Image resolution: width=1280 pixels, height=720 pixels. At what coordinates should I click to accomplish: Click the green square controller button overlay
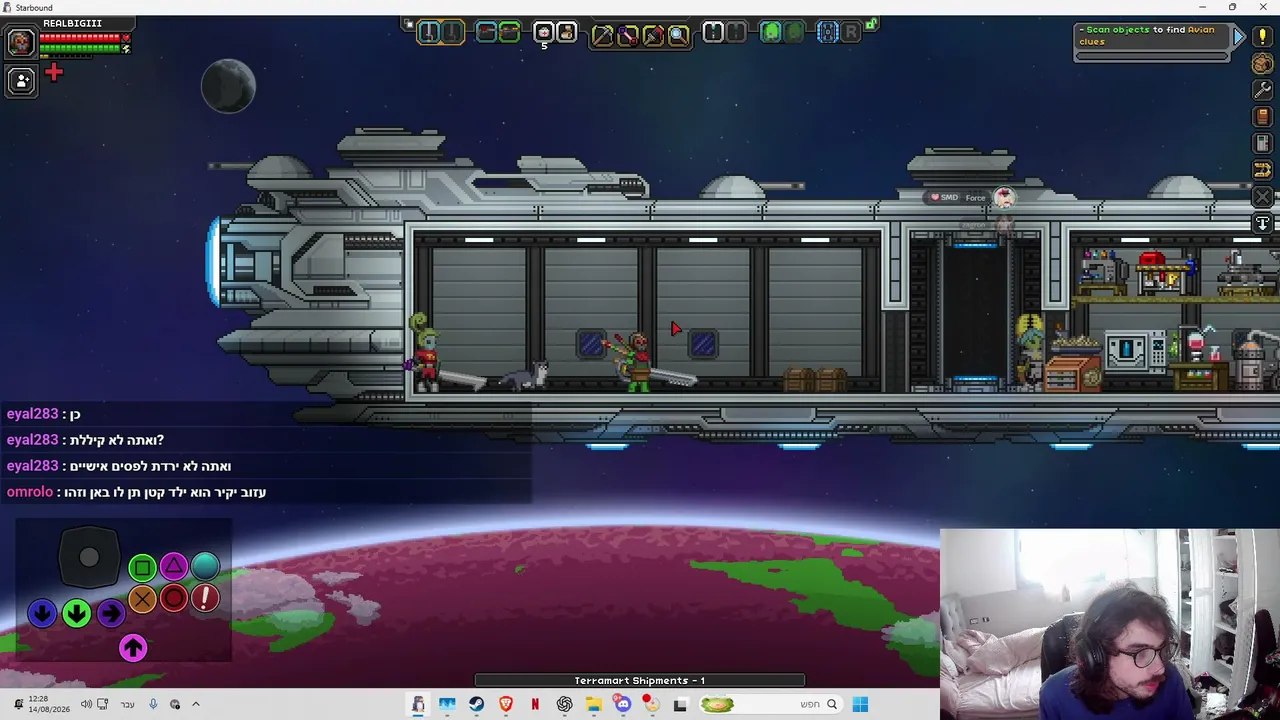pyautogui.click(x=142, y=568)
